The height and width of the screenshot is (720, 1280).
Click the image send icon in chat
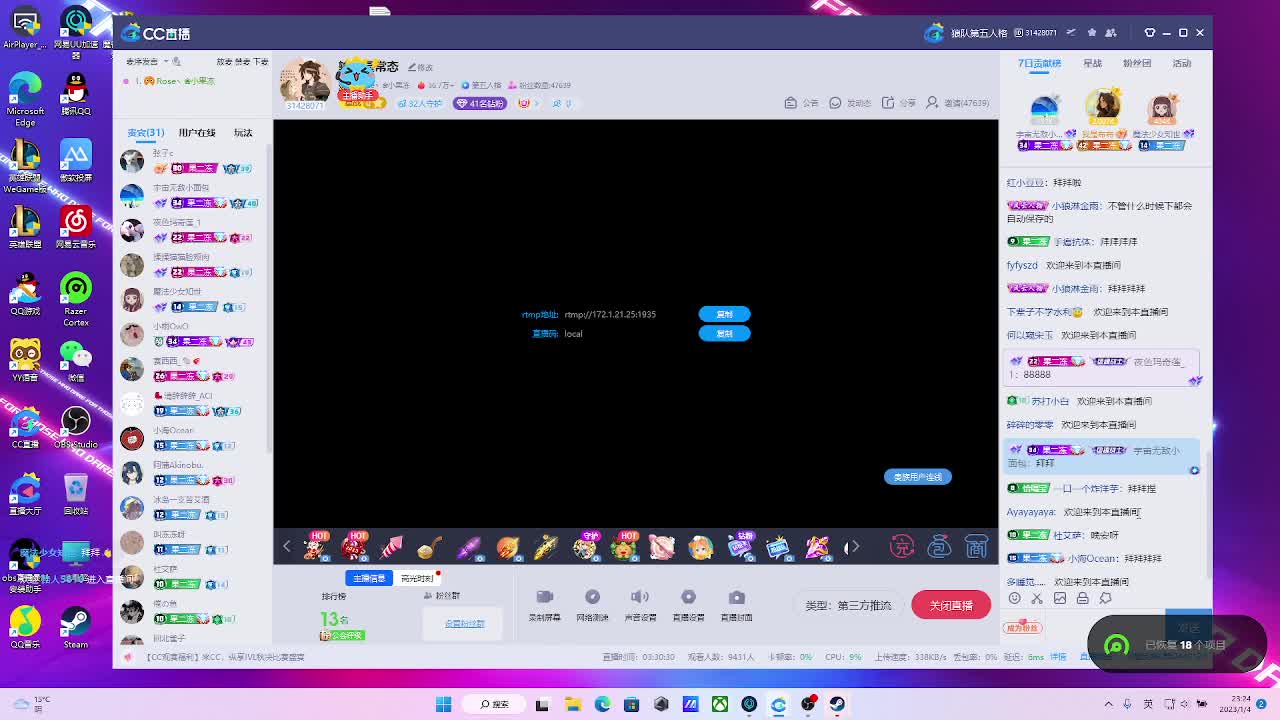[x=1060, y=598]
